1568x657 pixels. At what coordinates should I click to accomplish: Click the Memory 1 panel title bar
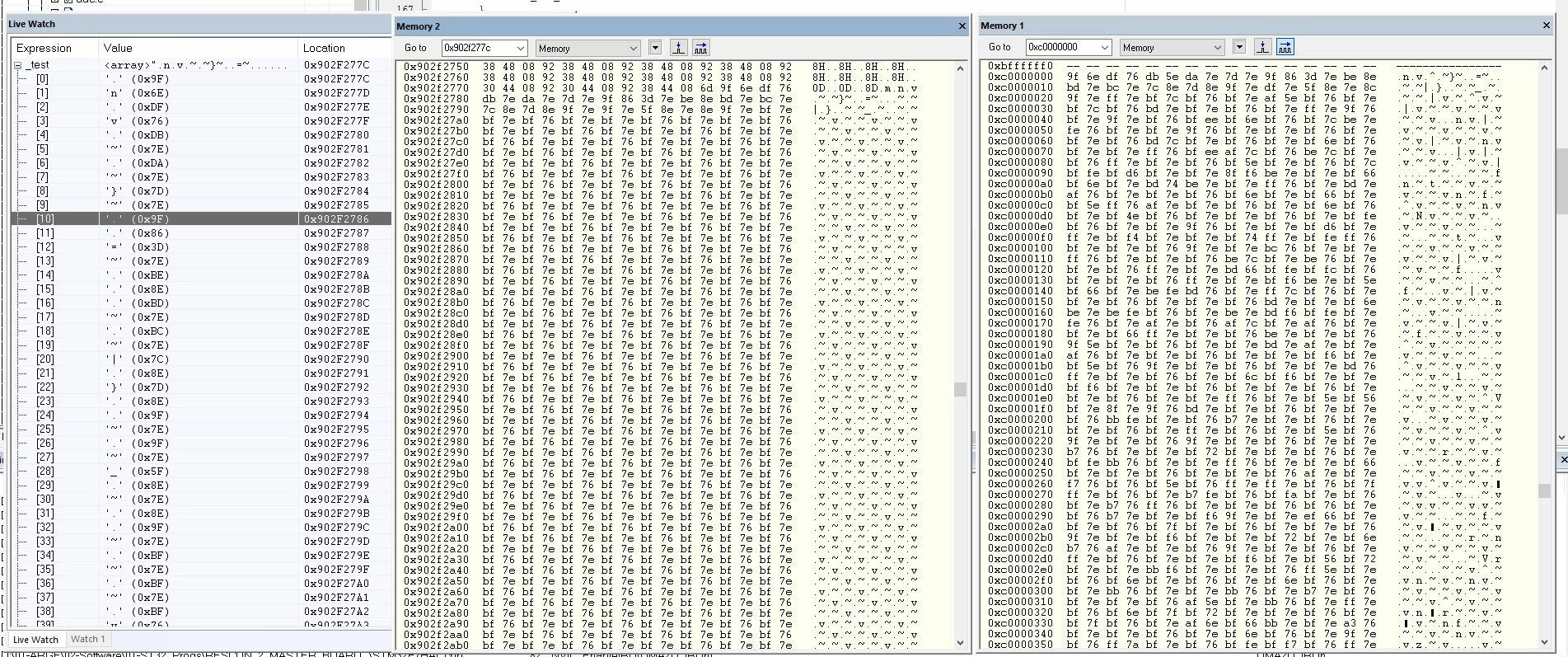coord(1266,26)
